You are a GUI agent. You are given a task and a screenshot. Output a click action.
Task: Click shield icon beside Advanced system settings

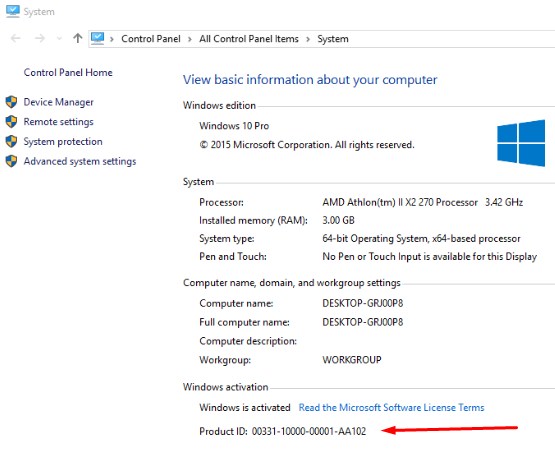tap(11, 161)
